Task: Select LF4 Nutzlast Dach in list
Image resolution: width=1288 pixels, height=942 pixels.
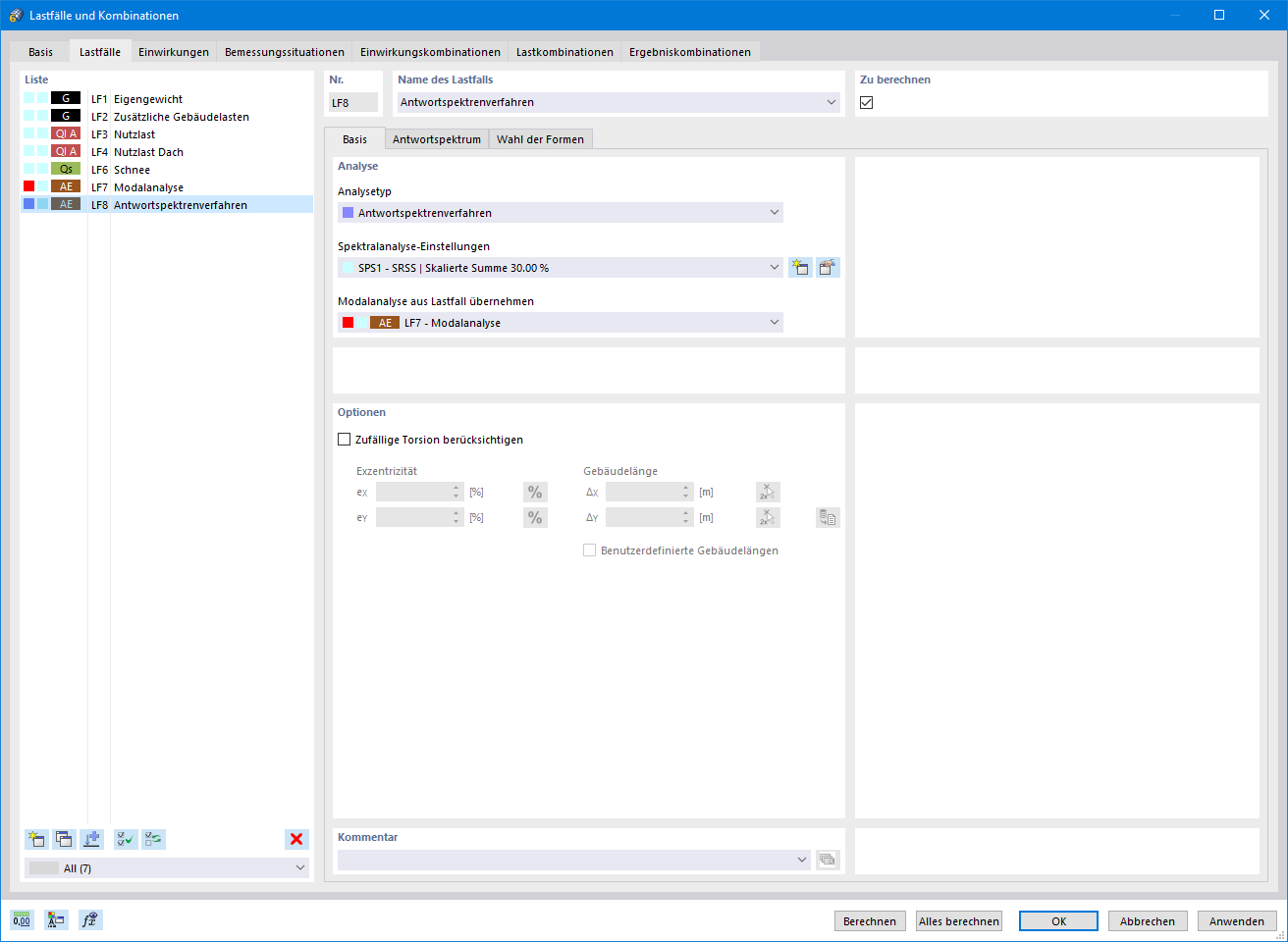Action: [x=167, y=152]
